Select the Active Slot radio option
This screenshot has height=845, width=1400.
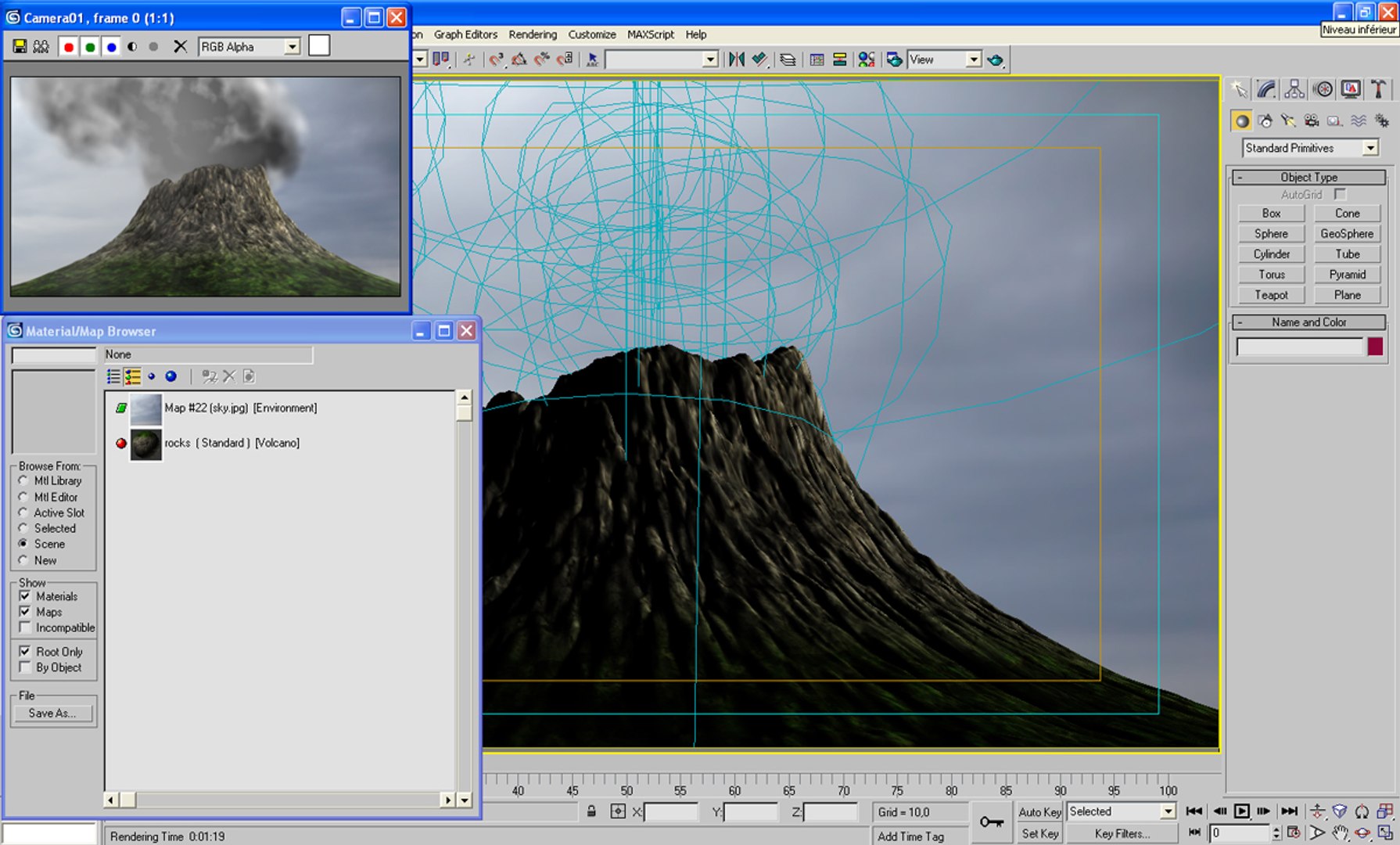23,512
